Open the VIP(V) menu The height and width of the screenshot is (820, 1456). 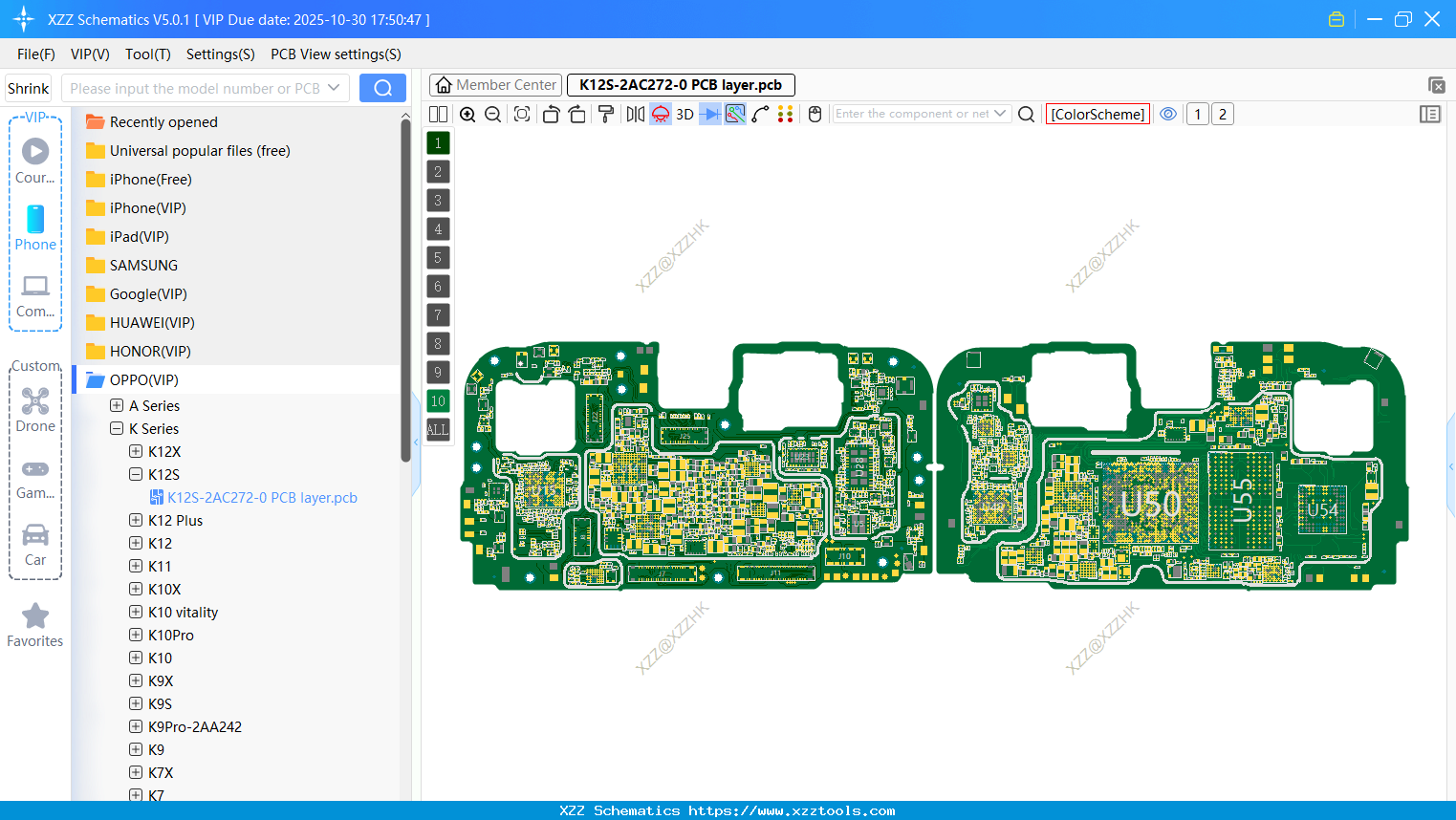tap(90, 54)
